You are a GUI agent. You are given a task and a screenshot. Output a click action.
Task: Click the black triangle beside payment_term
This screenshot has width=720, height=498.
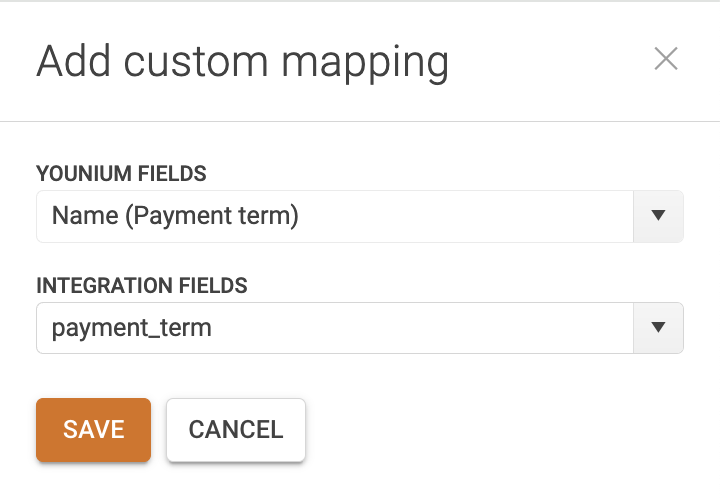[x=658, y=327]
